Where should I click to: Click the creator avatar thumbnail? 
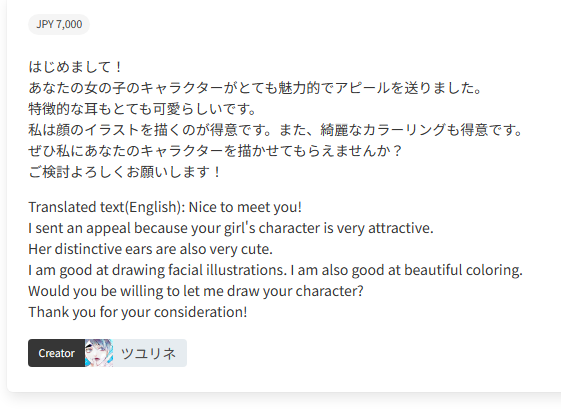tap(99, 353)
